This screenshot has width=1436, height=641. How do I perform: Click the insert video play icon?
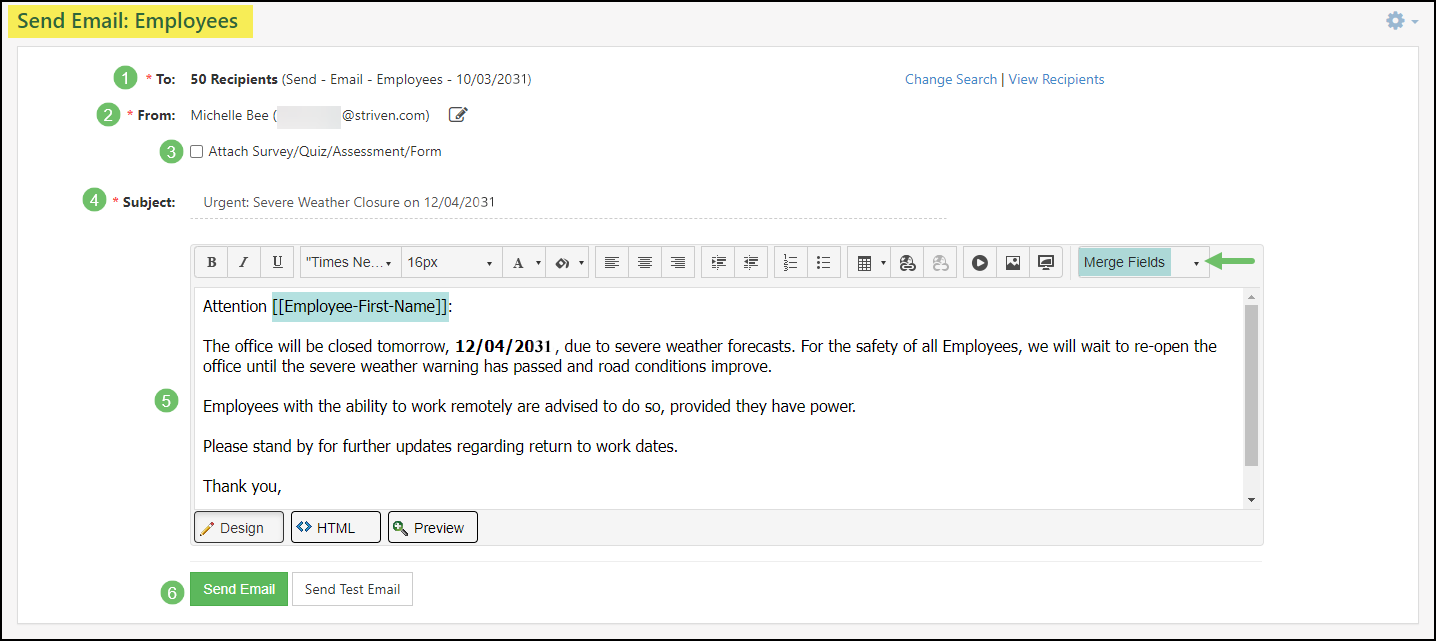click(x=980, y=262)
